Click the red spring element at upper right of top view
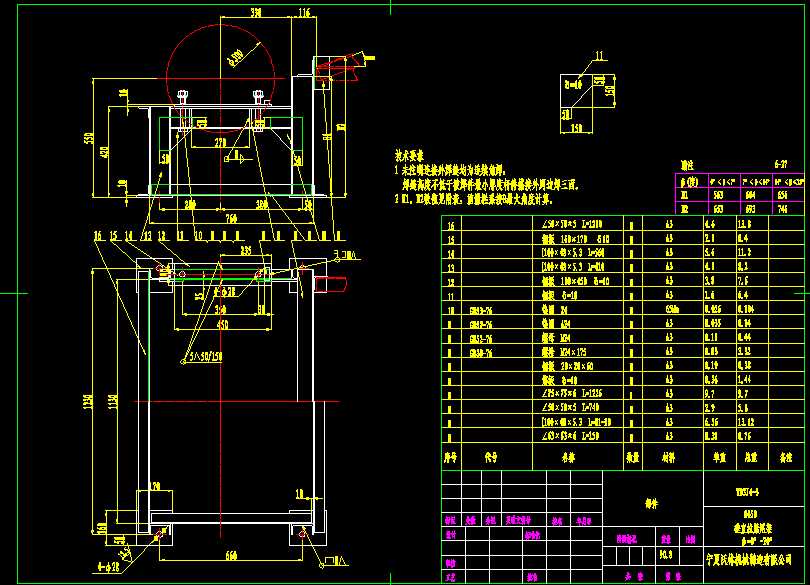 pos(336,66)
